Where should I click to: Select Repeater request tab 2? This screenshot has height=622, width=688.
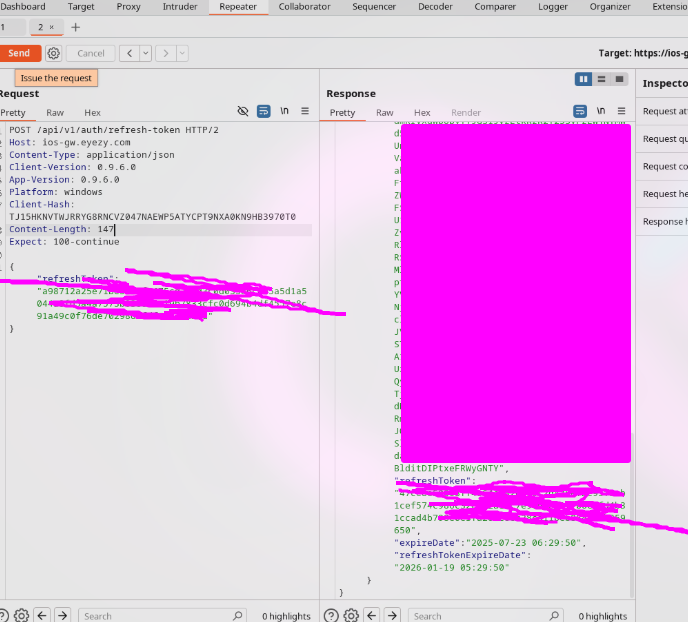41,27
